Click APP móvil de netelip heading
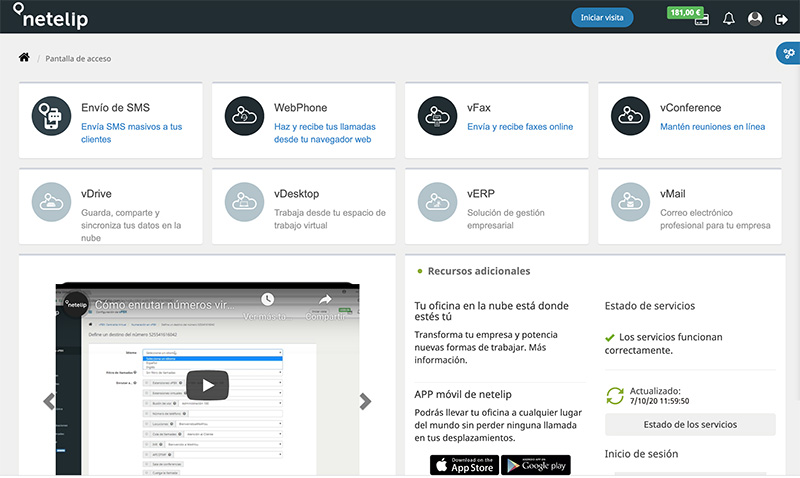This screenshot has height=478, width=800. point(463,394)
